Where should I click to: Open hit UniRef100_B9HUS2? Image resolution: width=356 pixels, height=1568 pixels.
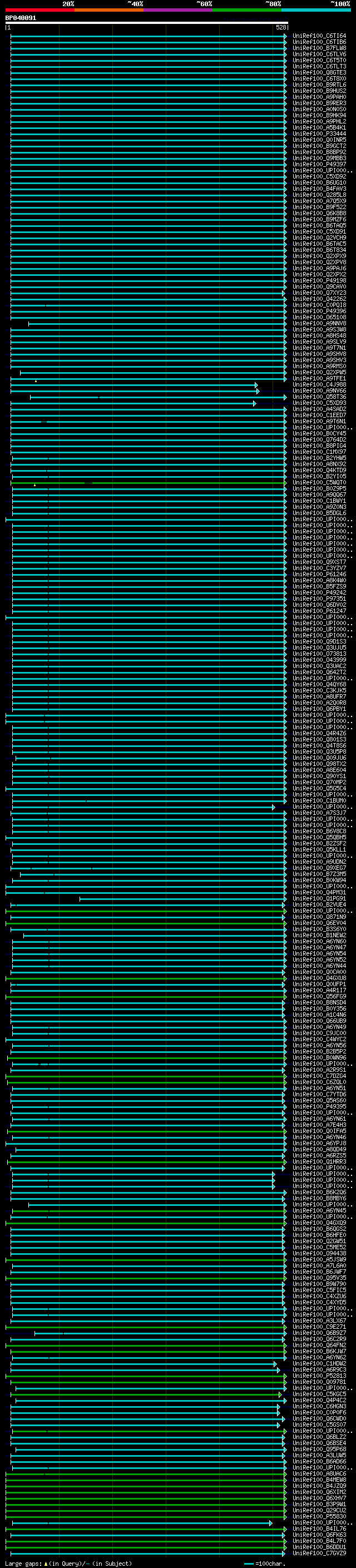click(x=319, y=91)
